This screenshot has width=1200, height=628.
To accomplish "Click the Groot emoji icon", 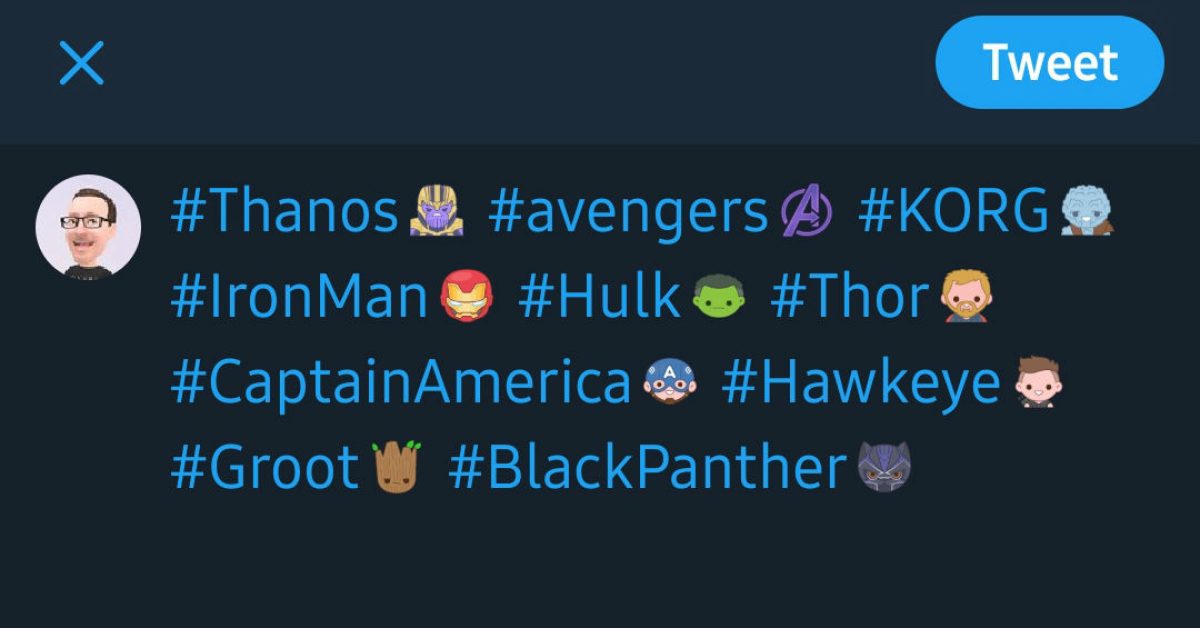I will [x=397, y=468].
